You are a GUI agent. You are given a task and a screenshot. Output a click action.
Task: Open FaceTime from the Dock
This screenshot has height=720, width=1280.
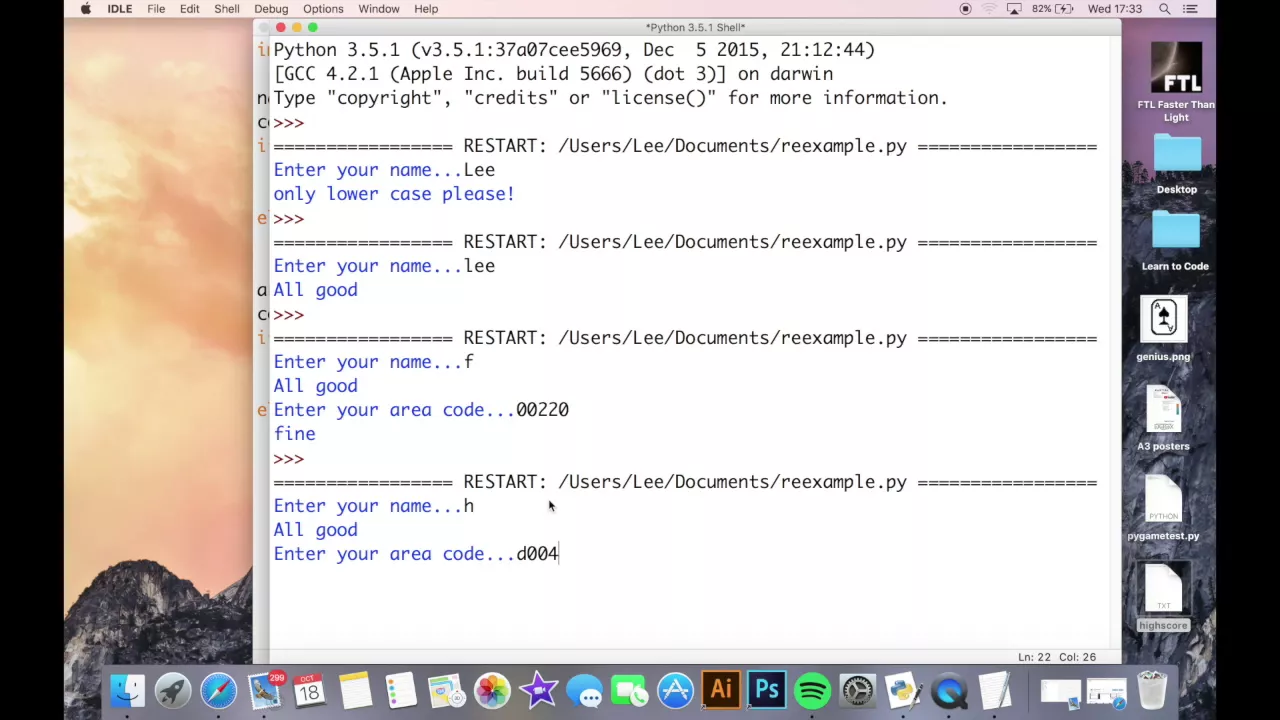629,691
